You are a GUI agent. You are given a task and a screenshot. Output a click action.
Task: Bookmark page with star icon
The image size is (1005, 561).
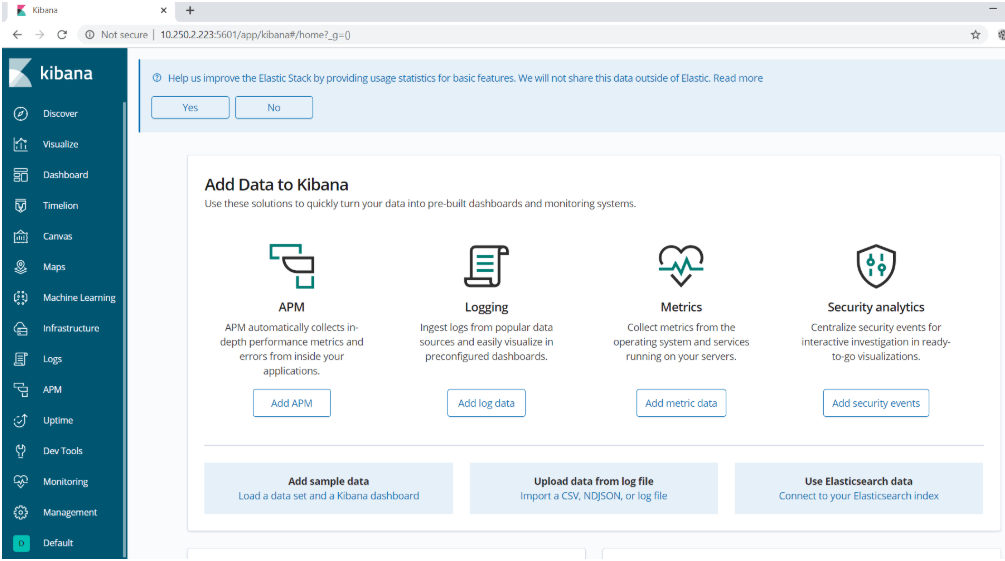click(x=976, y=35)
